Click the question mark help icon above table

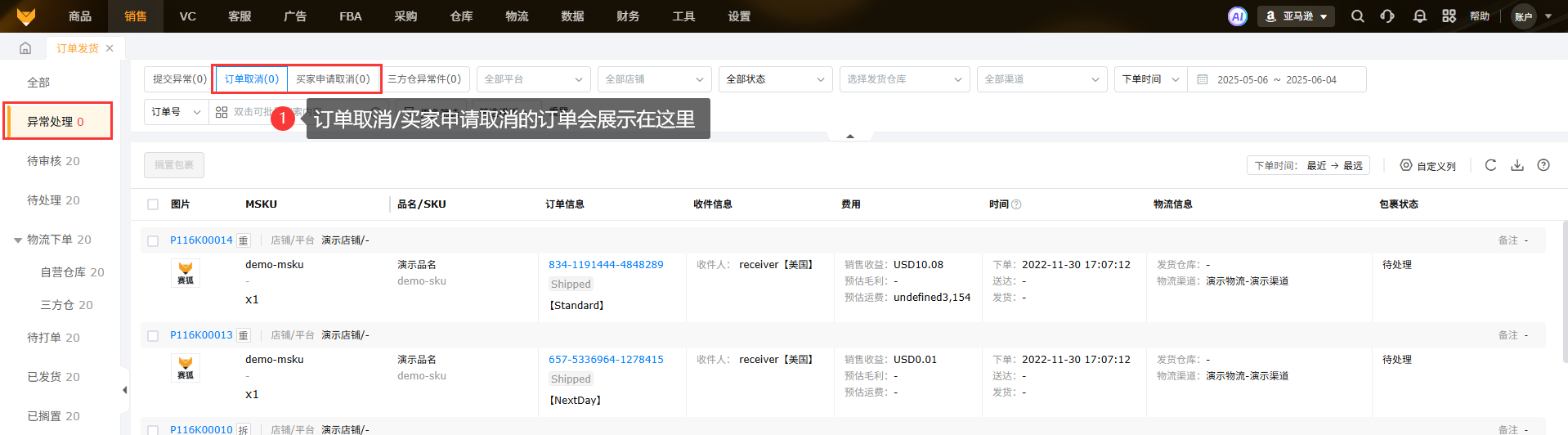click(1543, 165)
